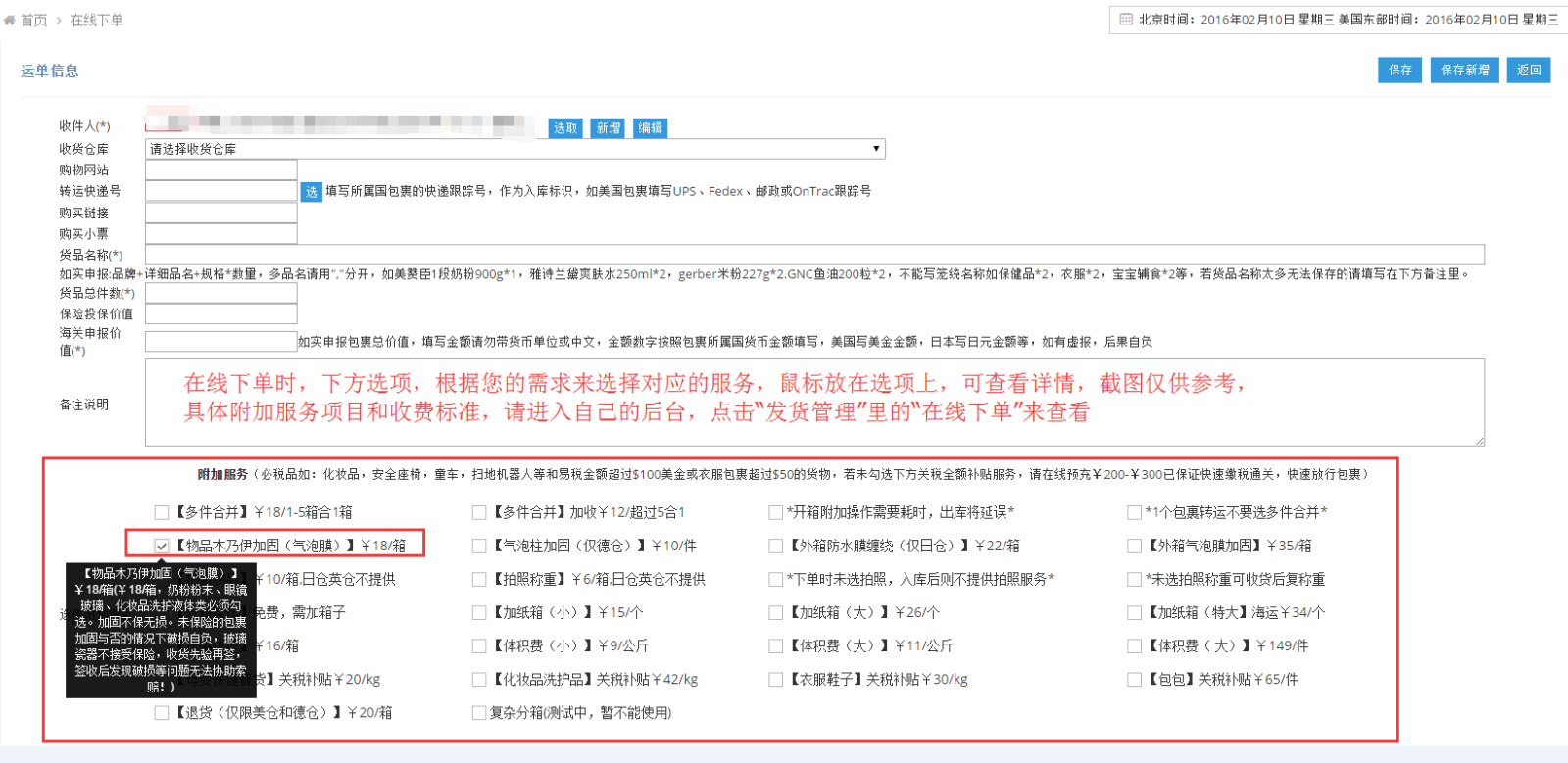Focus the 转运快递号 input field
Image resolution: width=1568 pixels, height=763 pixels.
[221, 191]
